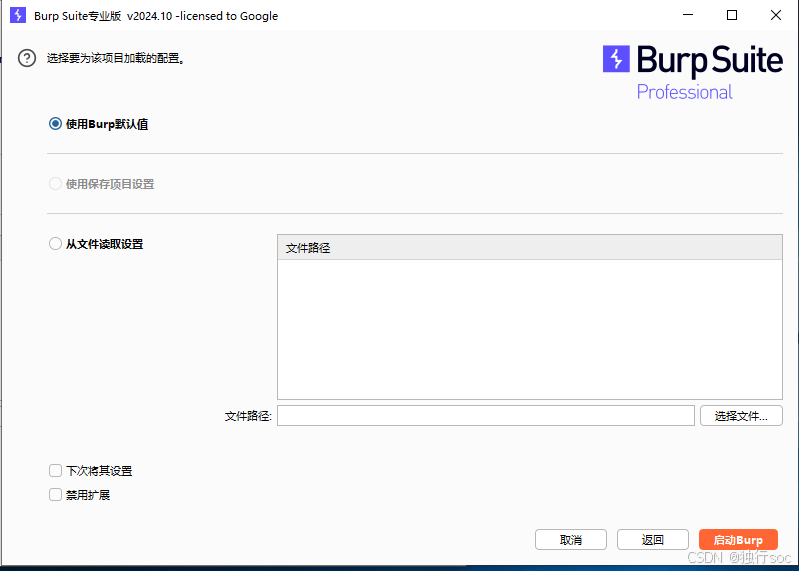Go back with the 返回 button

point(653,540)
